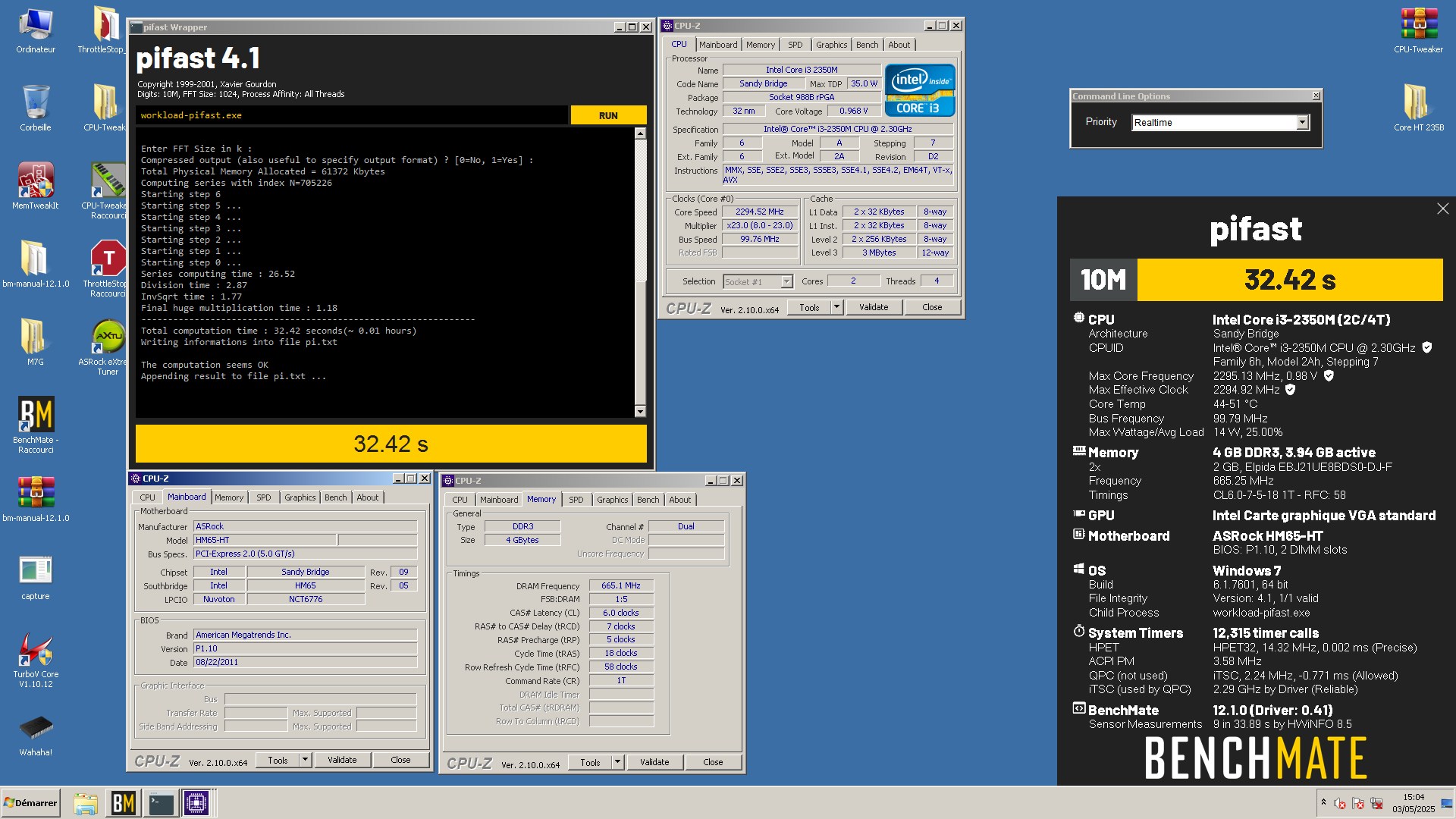The image size is (1456, 819).
Task: Open the ASRock eXtreme Tuner icon
Action: pyautogui.click(x=108, y=347)
